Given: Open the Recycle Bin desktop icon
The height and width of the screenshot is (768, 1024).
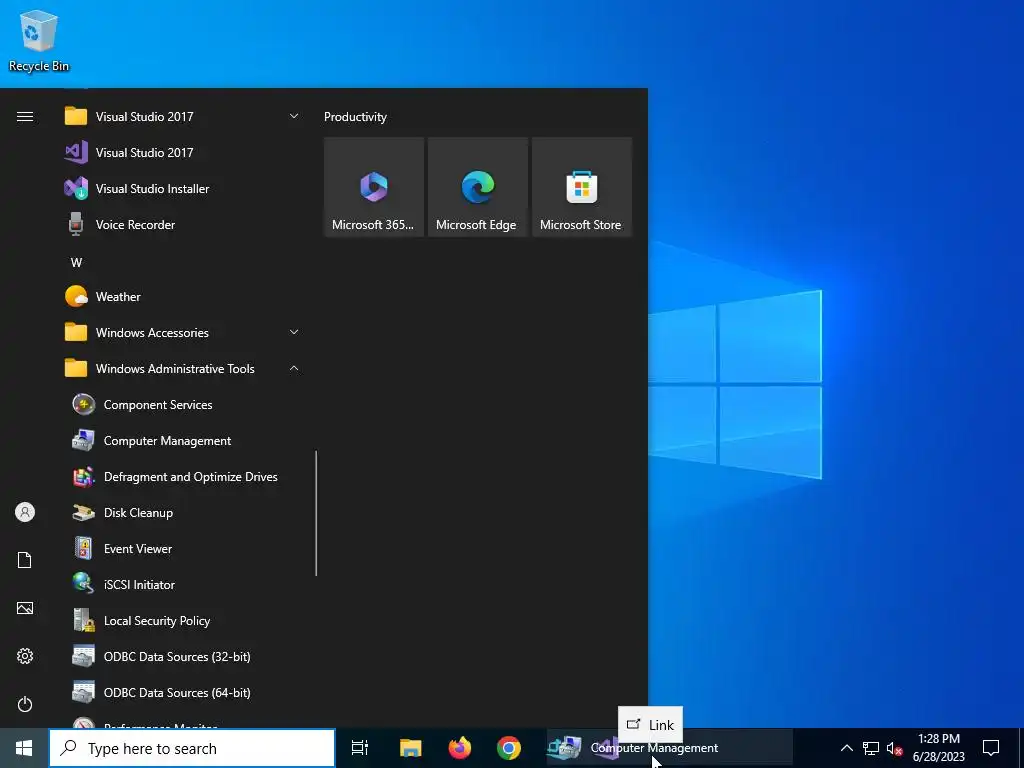Looking at the screenshot, I should [39, 40].
